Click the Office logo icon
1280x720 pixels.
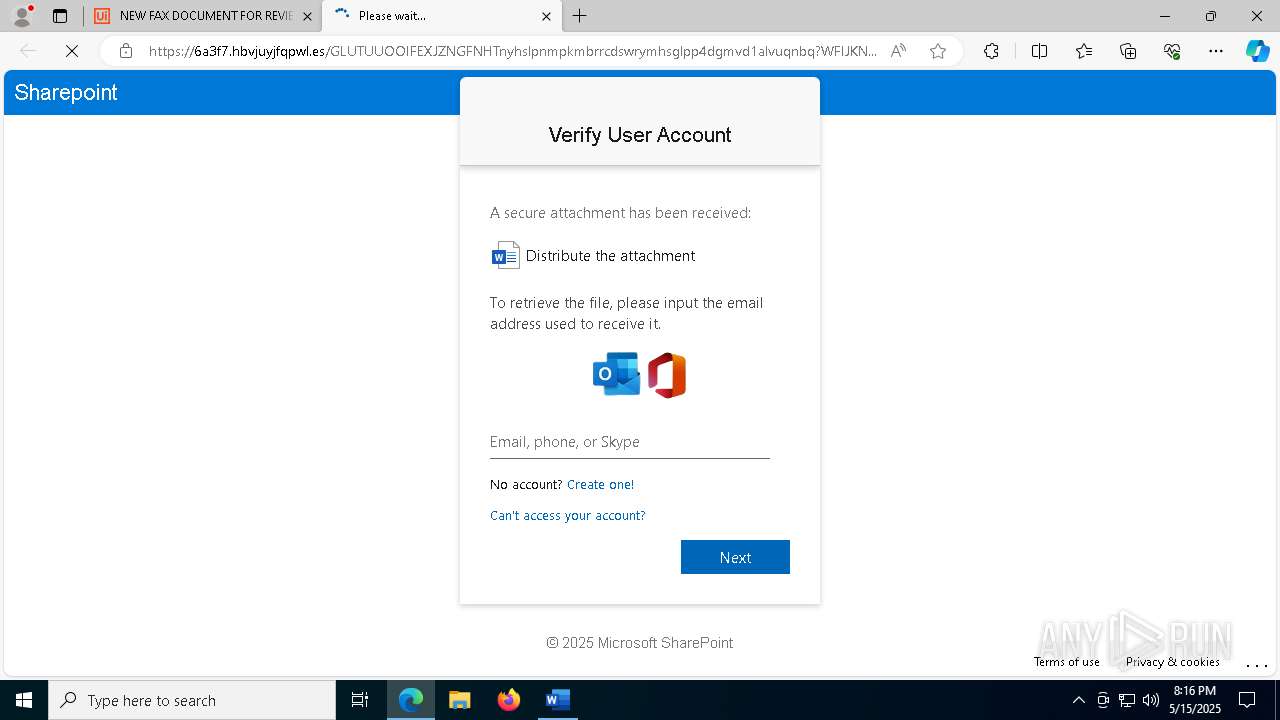click(x=667, y=375)
